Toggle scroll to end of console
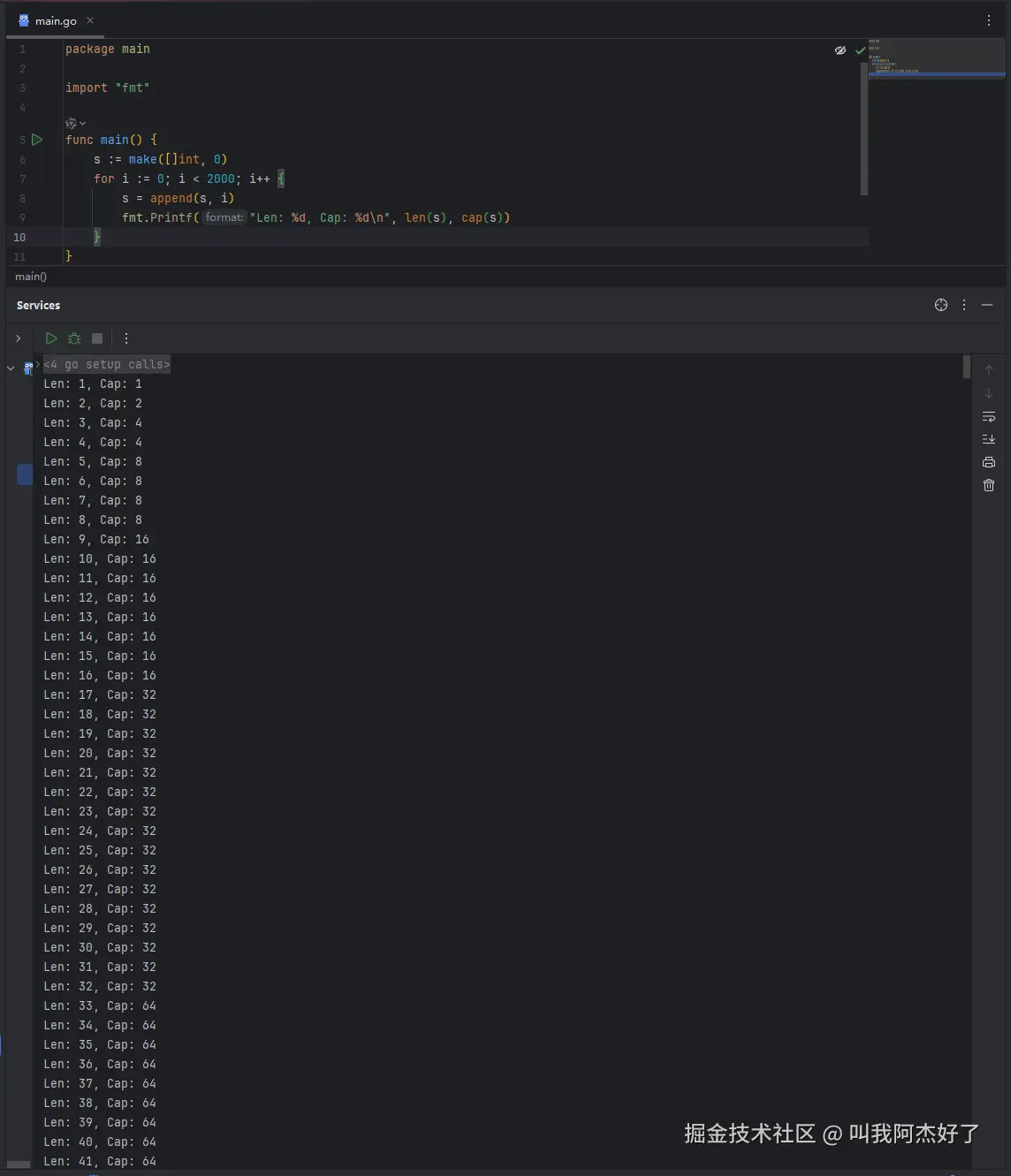This screenshot has width=1011, height=1176. (989, 439)
